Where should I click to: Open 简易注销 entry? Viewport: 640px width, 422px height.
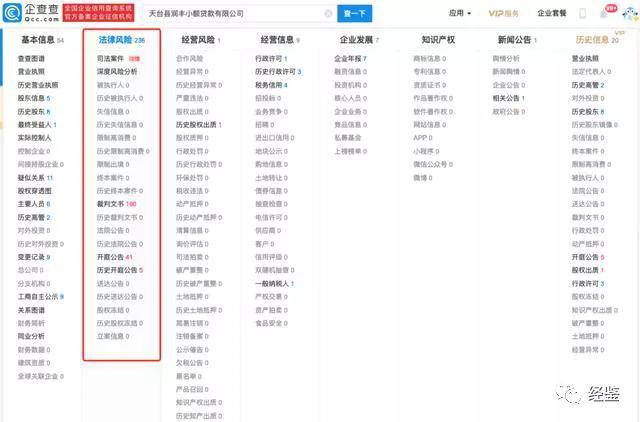[192, 323]
